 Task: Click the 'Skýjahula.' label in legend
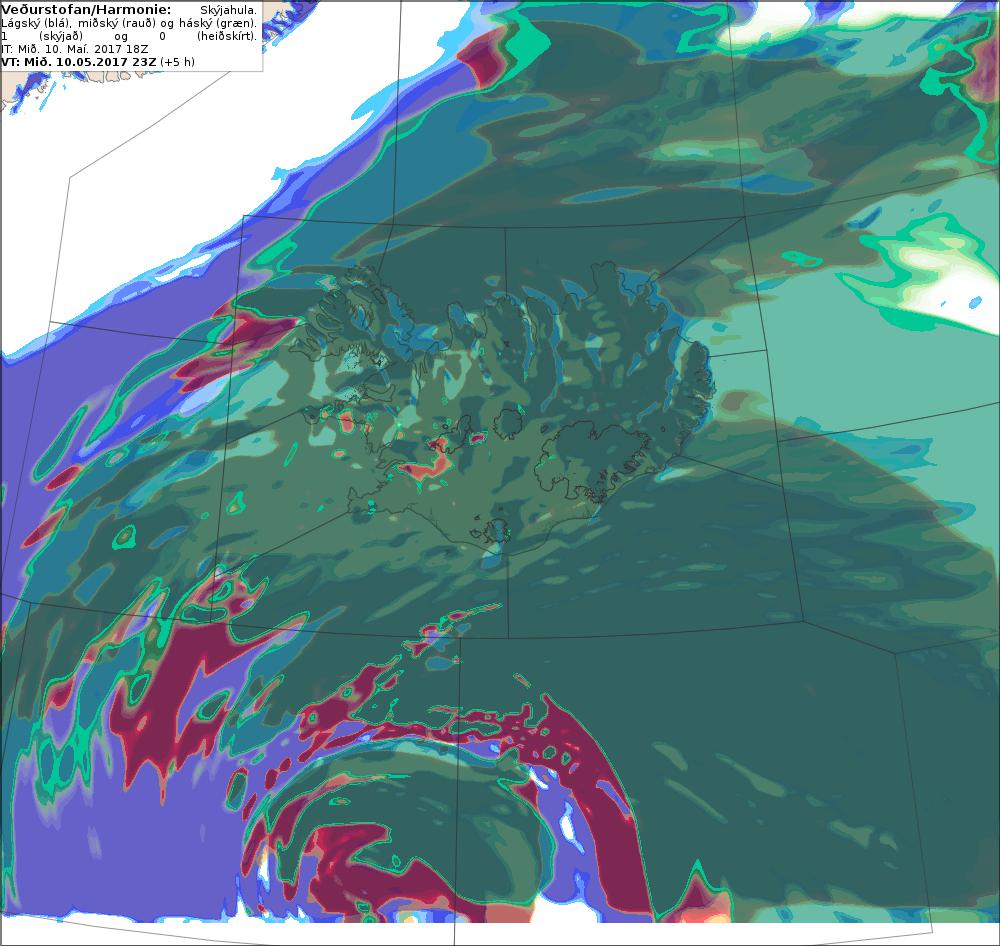[x=228, y=10]
